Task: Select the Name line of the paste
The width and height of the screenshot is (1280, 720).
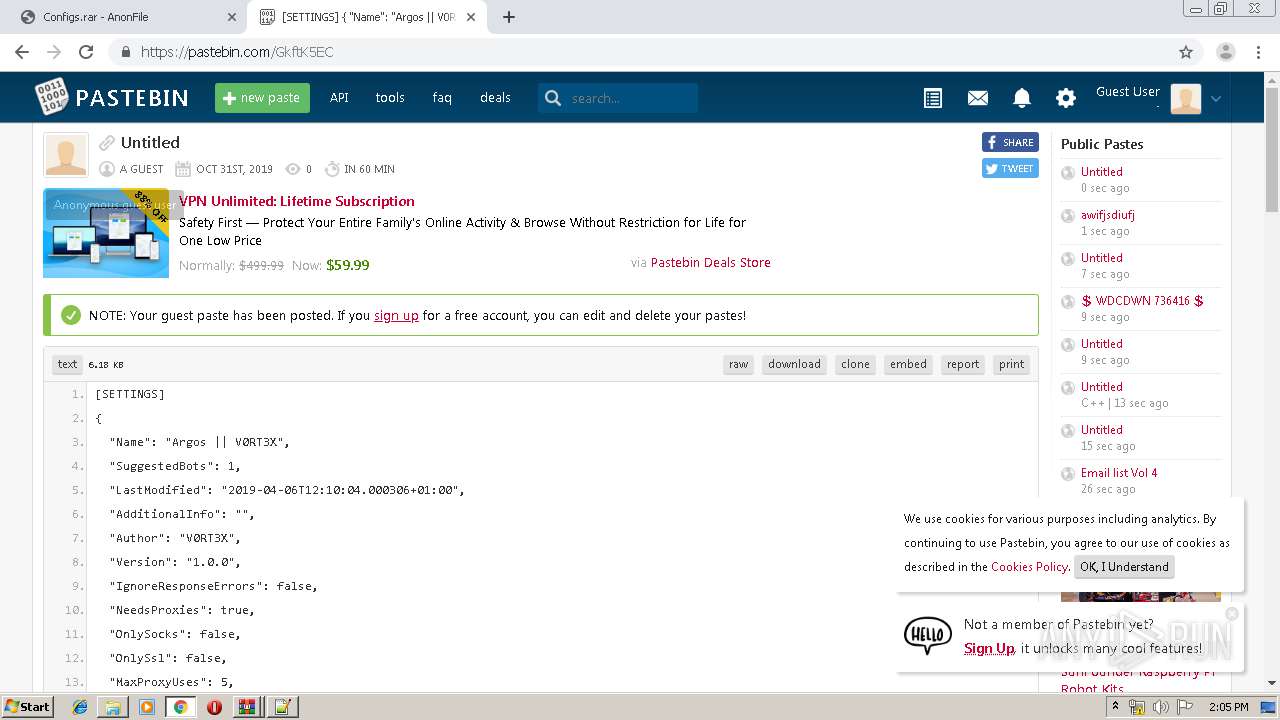Action: point(200,442)
